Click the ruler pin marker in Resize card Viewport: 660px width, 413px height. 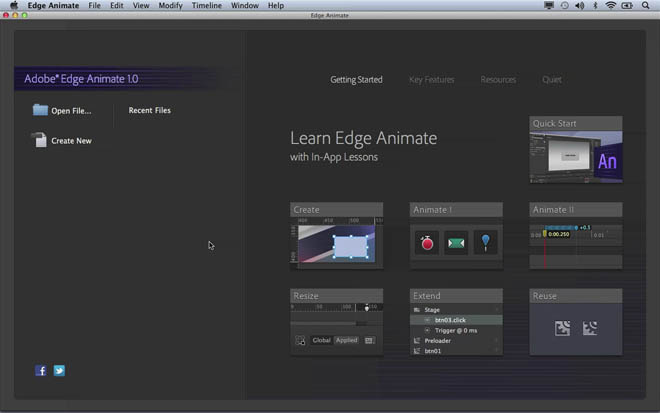(367, 308)
